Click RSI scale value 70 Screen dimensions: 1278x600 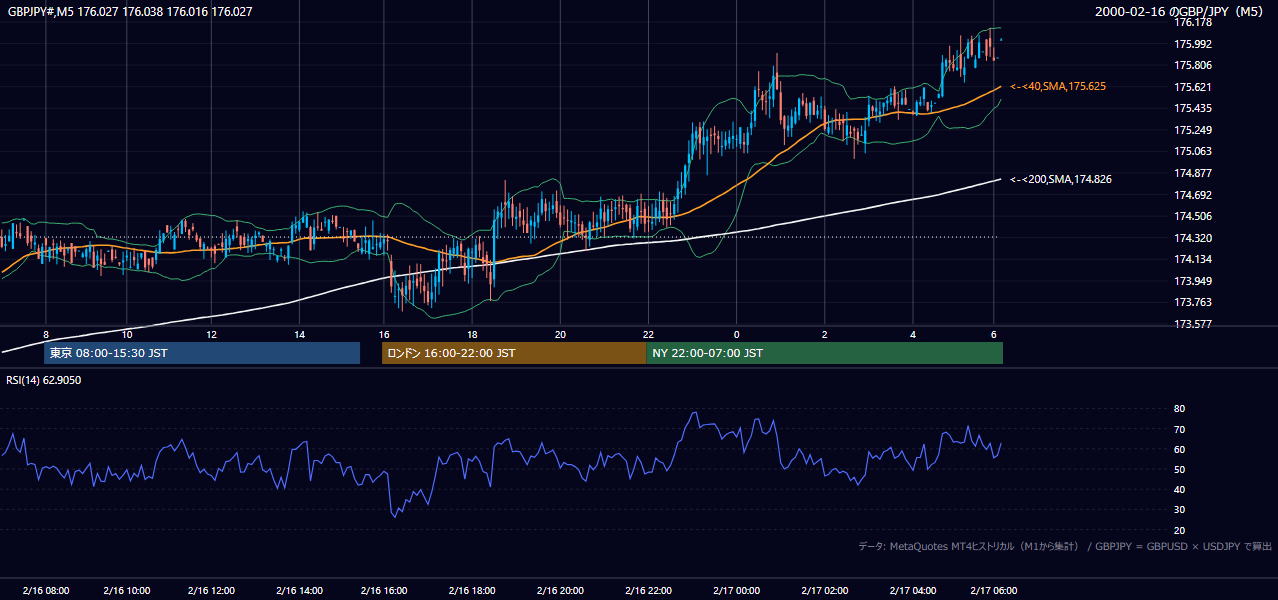[x=1179, y=429]
